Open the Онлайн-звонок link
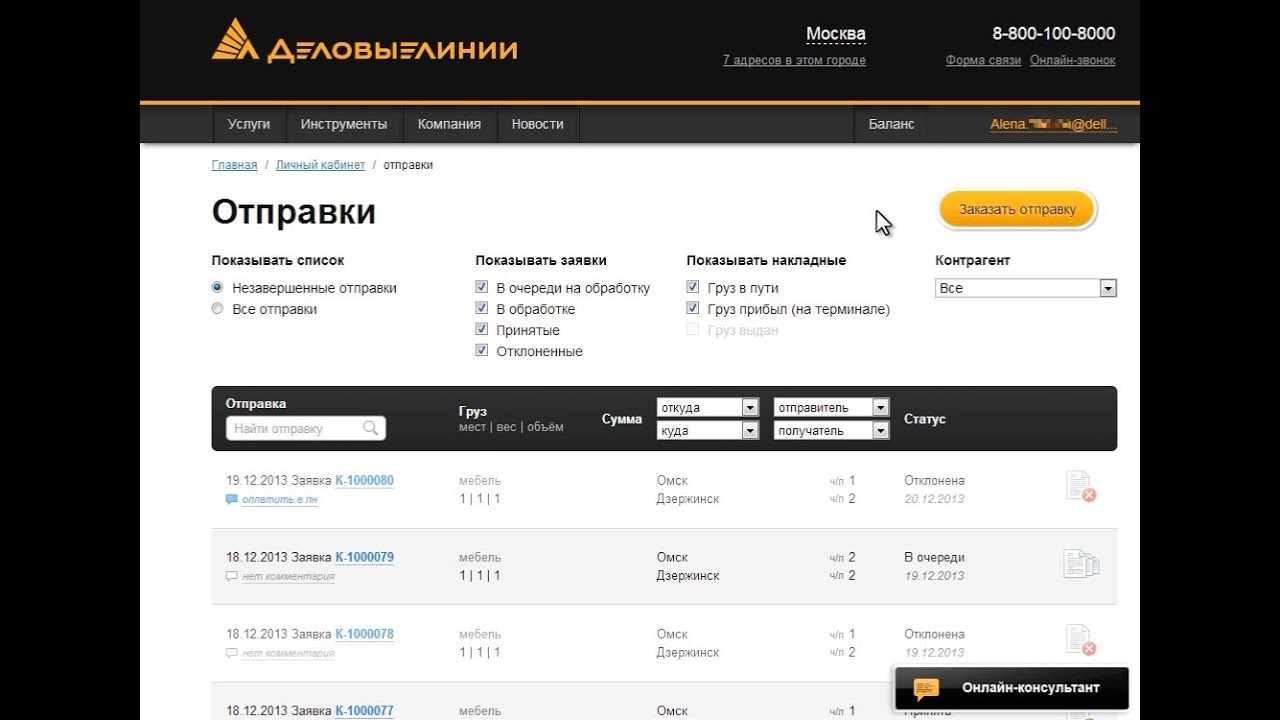Image resolution: width=1280 pixels, height=720 pixels. (x=1073, y=60)
